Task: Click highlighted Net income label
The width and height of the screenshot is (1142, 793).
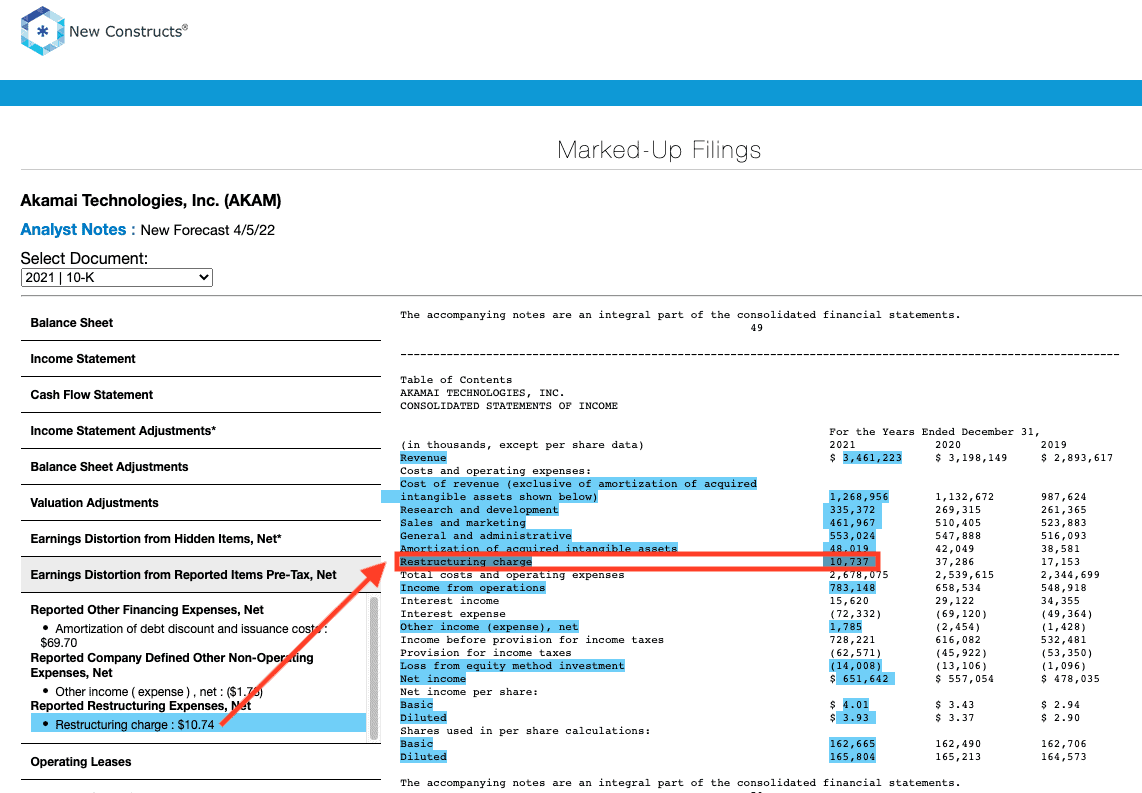Action: [433, 679]
